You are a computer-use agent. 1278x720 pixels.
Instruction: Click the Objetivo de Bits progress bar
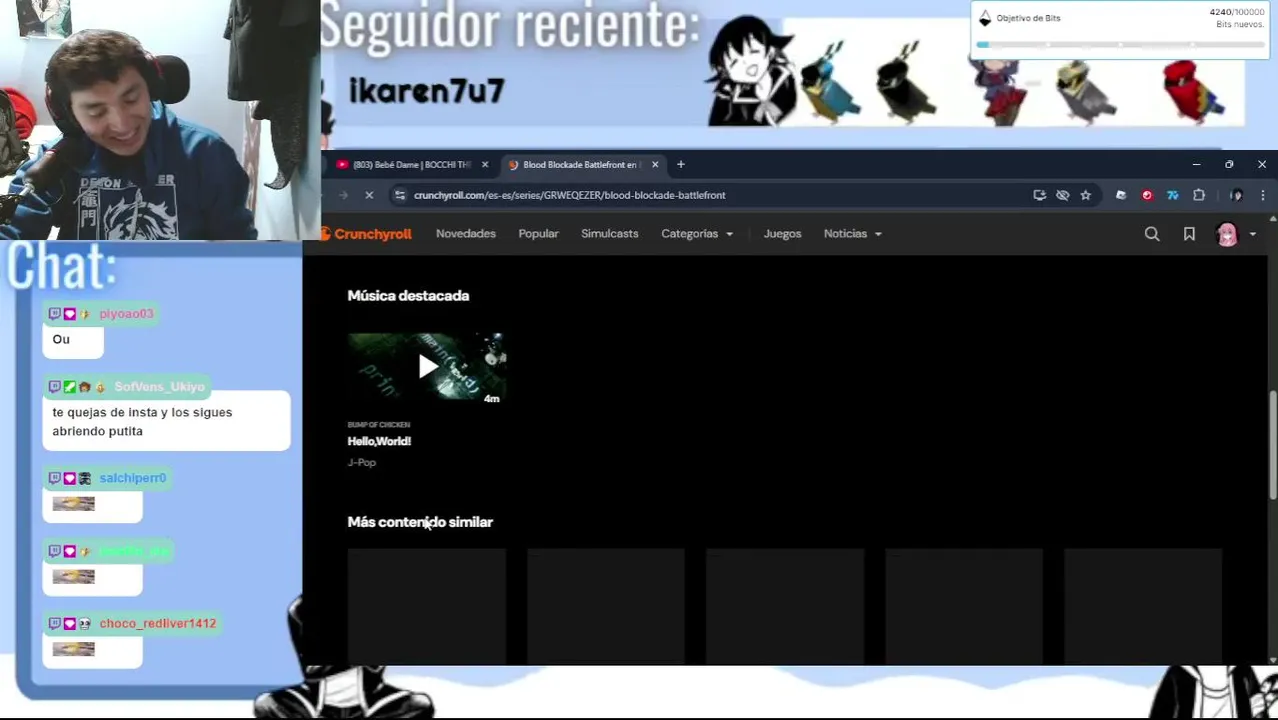pos(1120,44)
